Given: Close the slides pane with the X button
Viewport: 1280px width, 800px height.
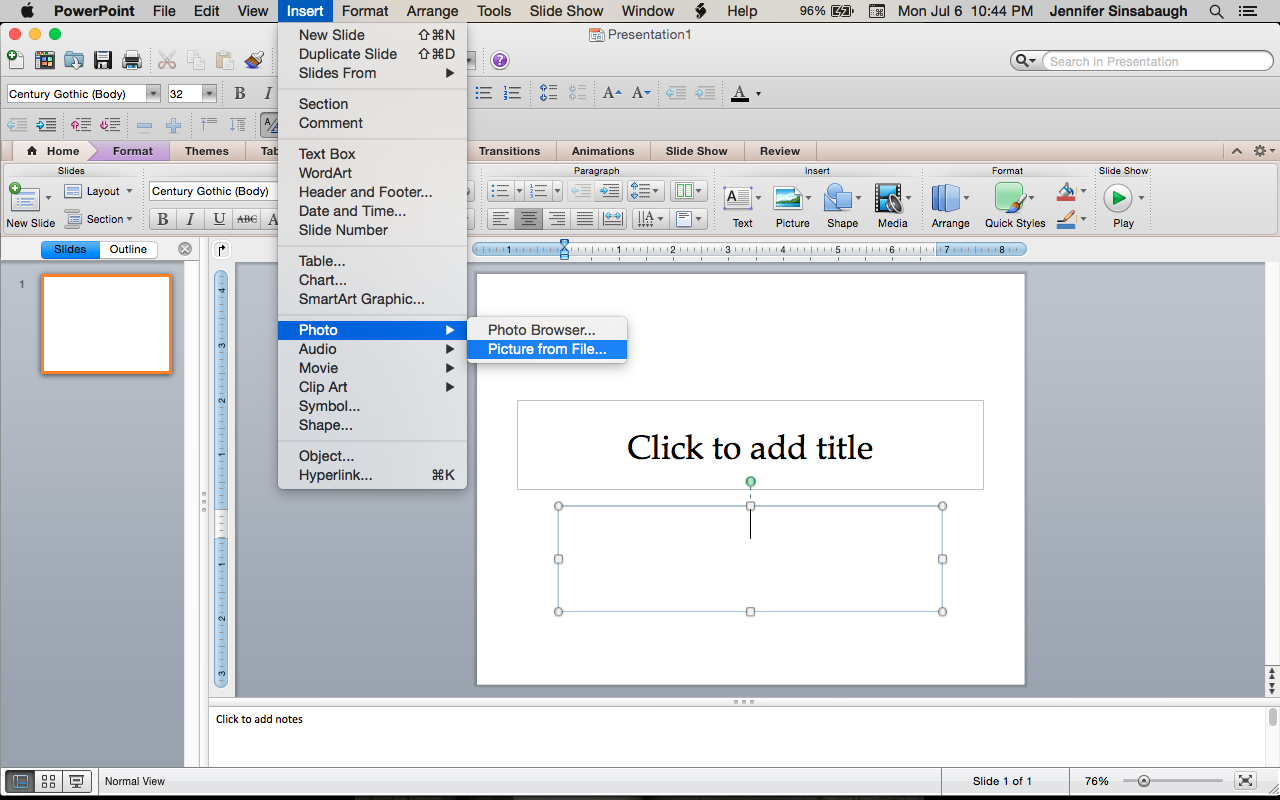Looking at the screenshot, I should tap(185, 249).
